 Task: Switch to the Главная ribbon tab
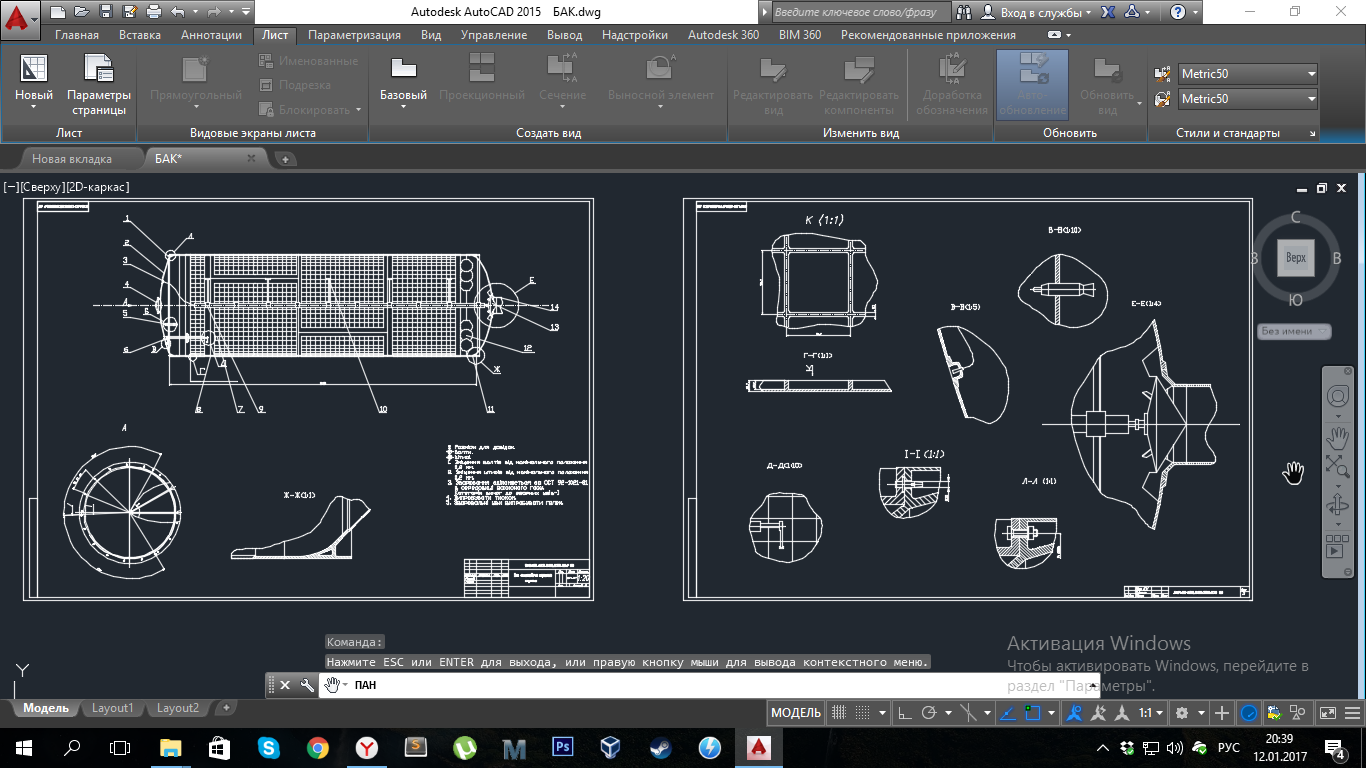pyautogui.click(x=77, y=35)
